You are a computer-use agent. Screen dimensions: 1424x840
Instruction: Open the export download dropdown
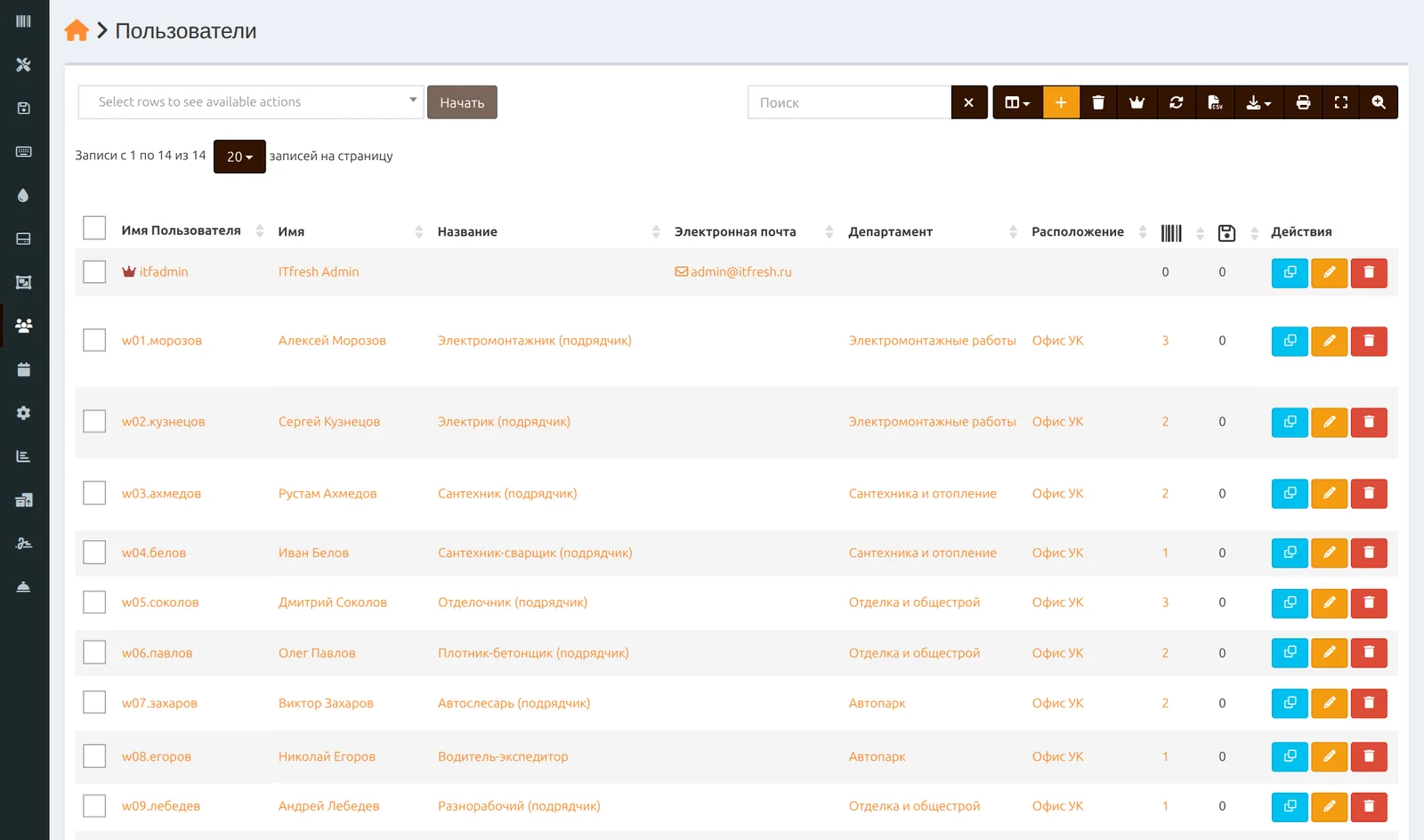(1258, 102)
